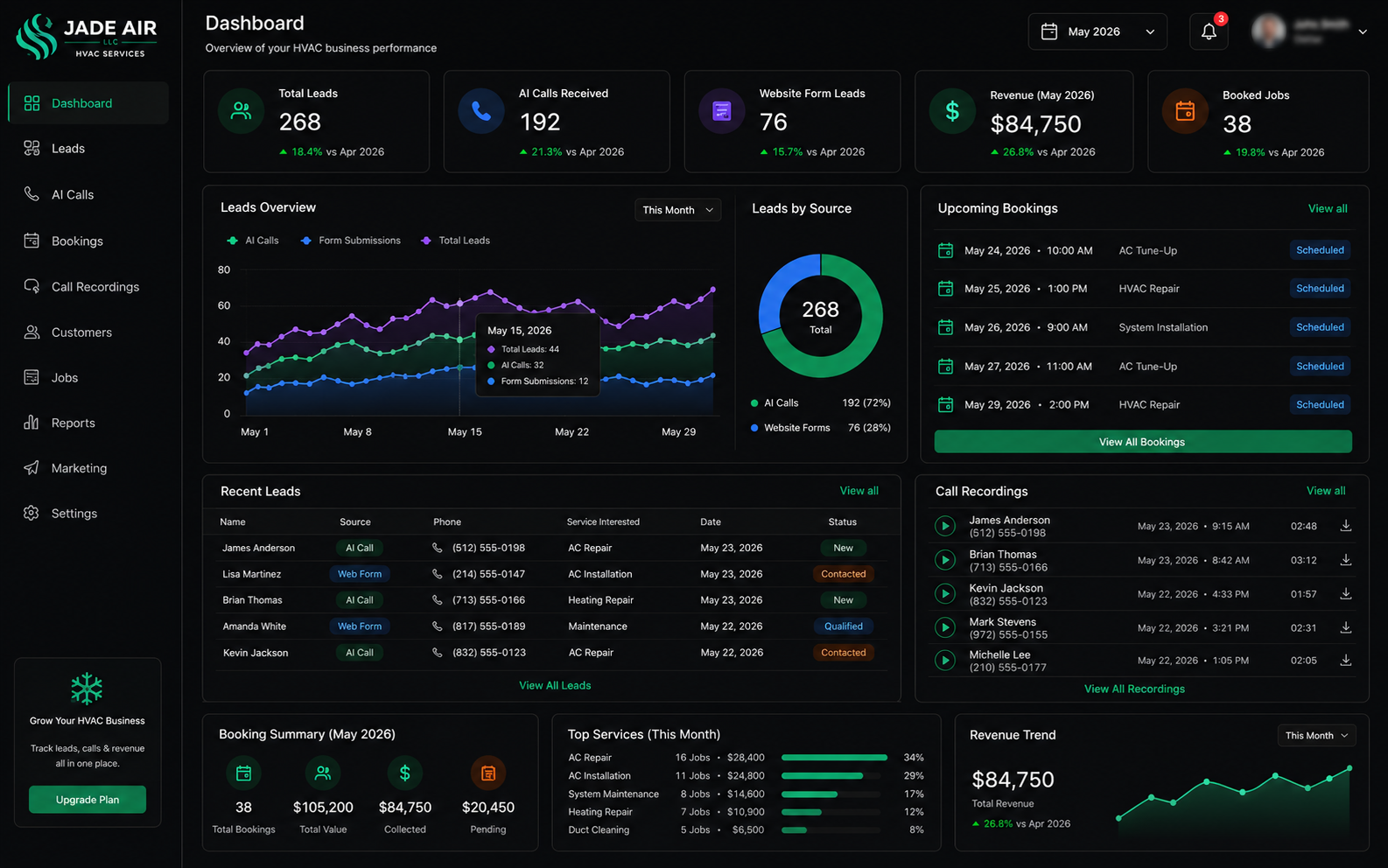
Task: Click the View All Leads link
Action: (555, 685)
